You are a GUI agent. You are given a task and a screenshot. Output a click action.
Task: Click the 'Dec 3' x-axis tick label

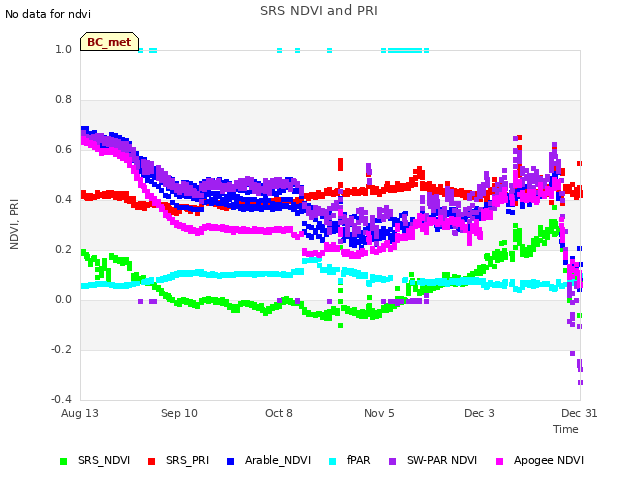tap(479, 413)
